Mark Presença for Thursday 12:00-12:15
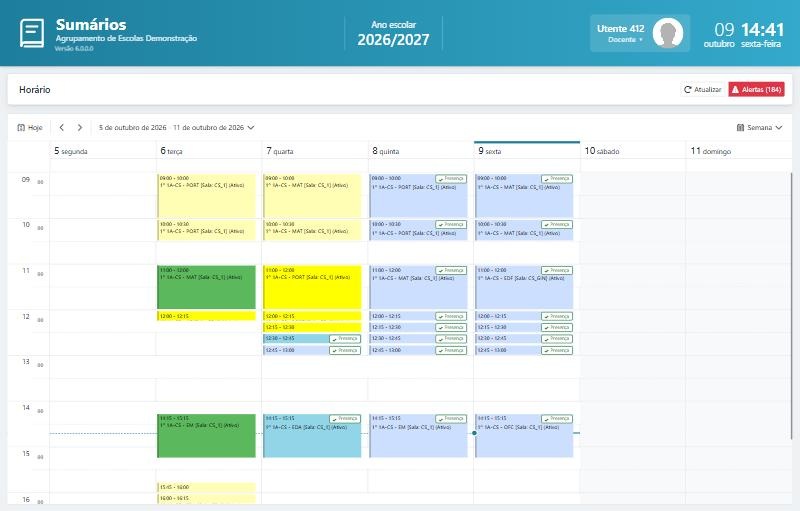800x511 pixels. pos(451,316)
